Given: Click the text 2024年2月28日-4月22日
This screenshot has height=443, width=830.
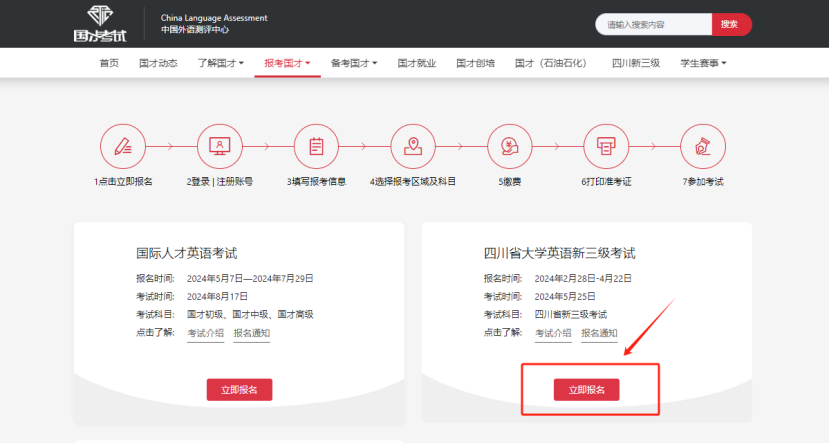Looking at the screenshot, I should [x=583, y=278].
